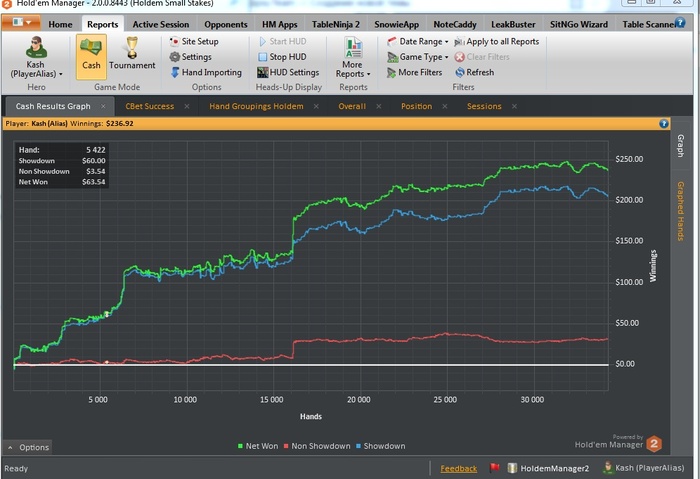
Task: Open the Active Session tab
Action: pyautogui.click(x=161, y=25)
